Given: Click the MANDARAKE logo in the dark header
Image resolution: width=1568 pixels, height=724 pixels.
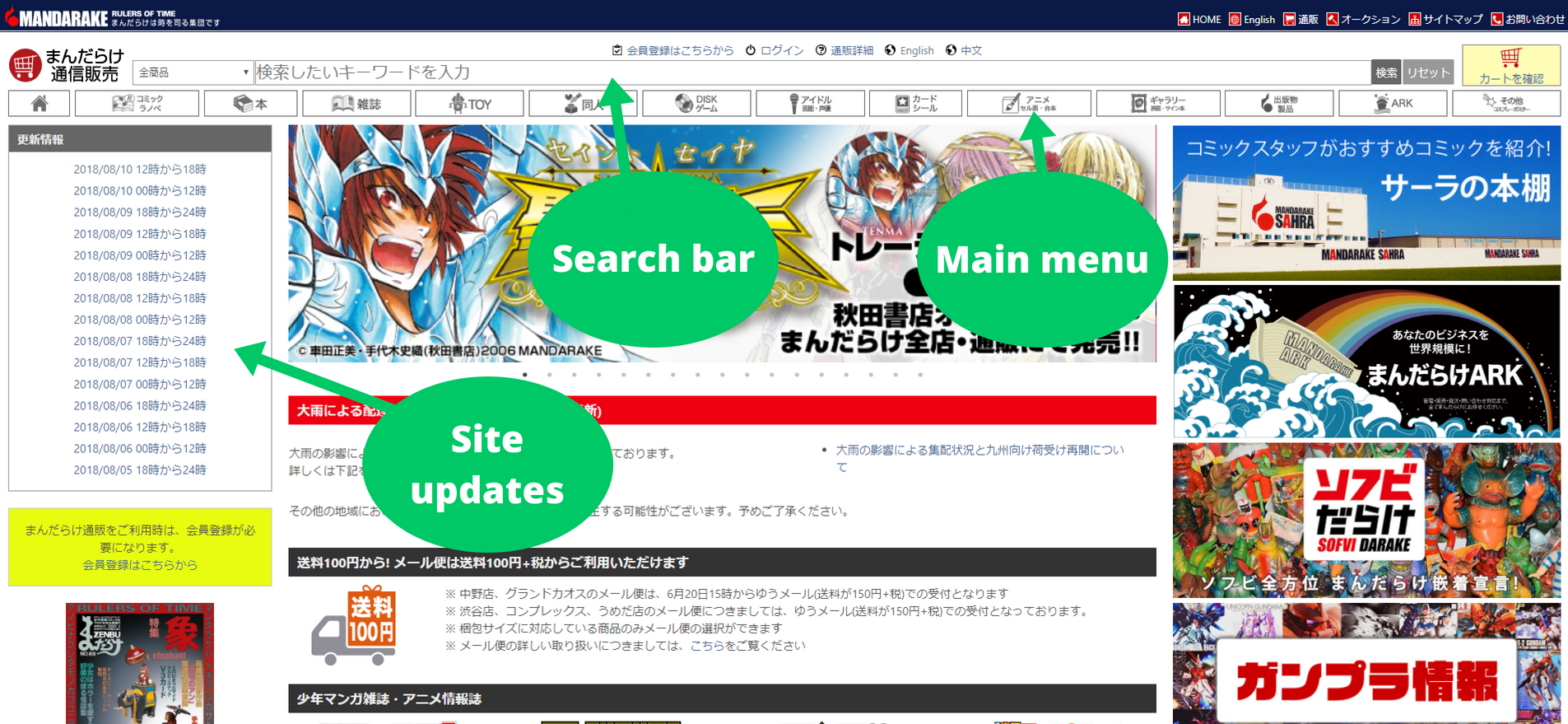Looking at the screenshot, I should (x=56, y=17).
